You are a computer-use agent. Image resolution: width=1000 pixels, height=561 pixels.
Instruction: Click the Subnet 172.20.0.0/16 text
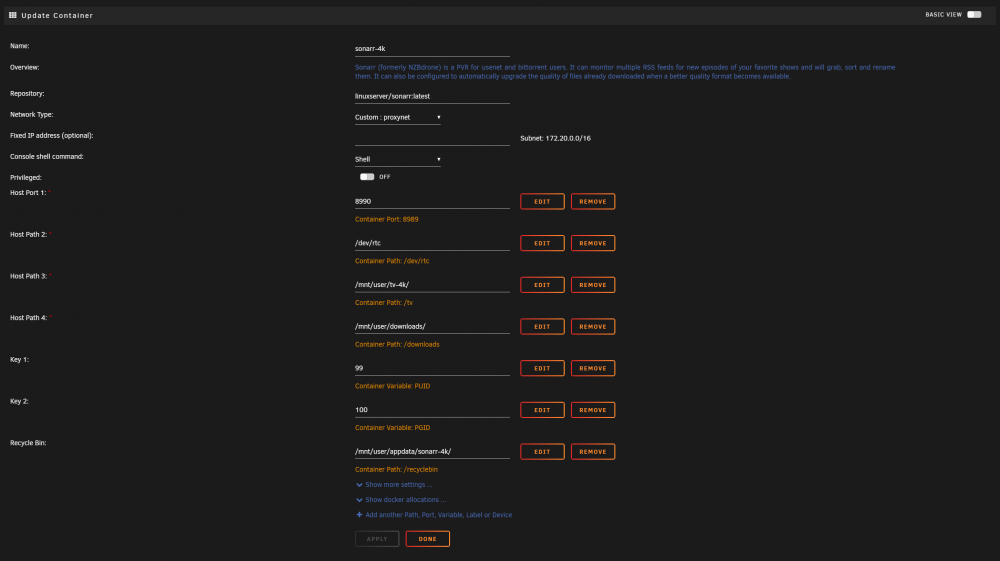tap(555, 138)
